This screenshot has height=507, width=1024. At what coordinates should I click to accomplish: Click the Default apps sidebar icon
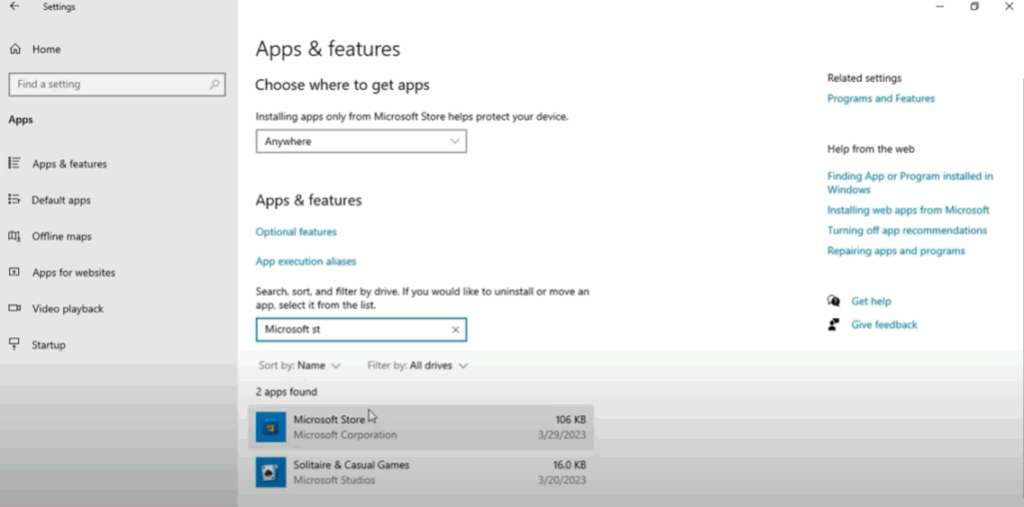click(14, 199)
